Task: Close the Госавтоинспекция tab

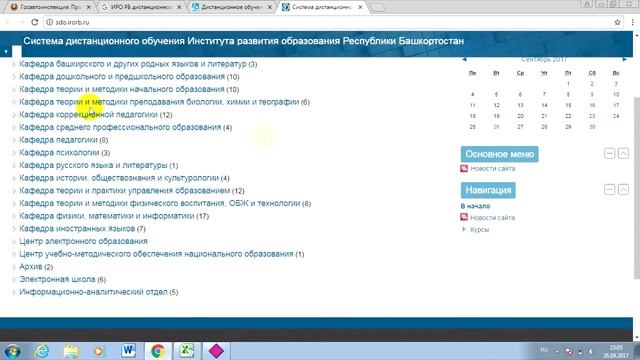Action: (89, 7)
